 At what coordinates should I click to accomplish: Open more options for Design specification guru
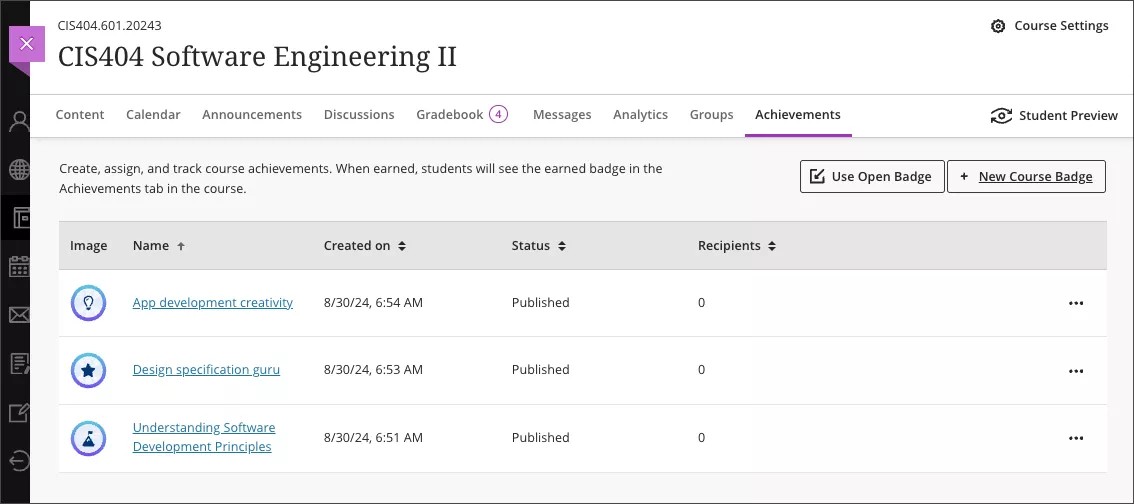click(x=1075, y=370)
